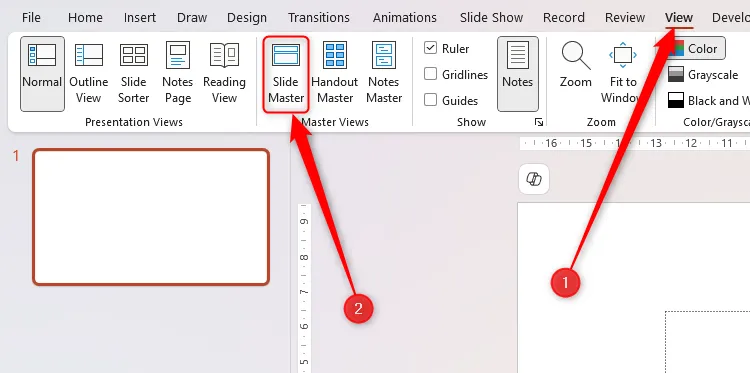750x373 pixels.
Task: Select Black and White view mode
Action: 708,100
